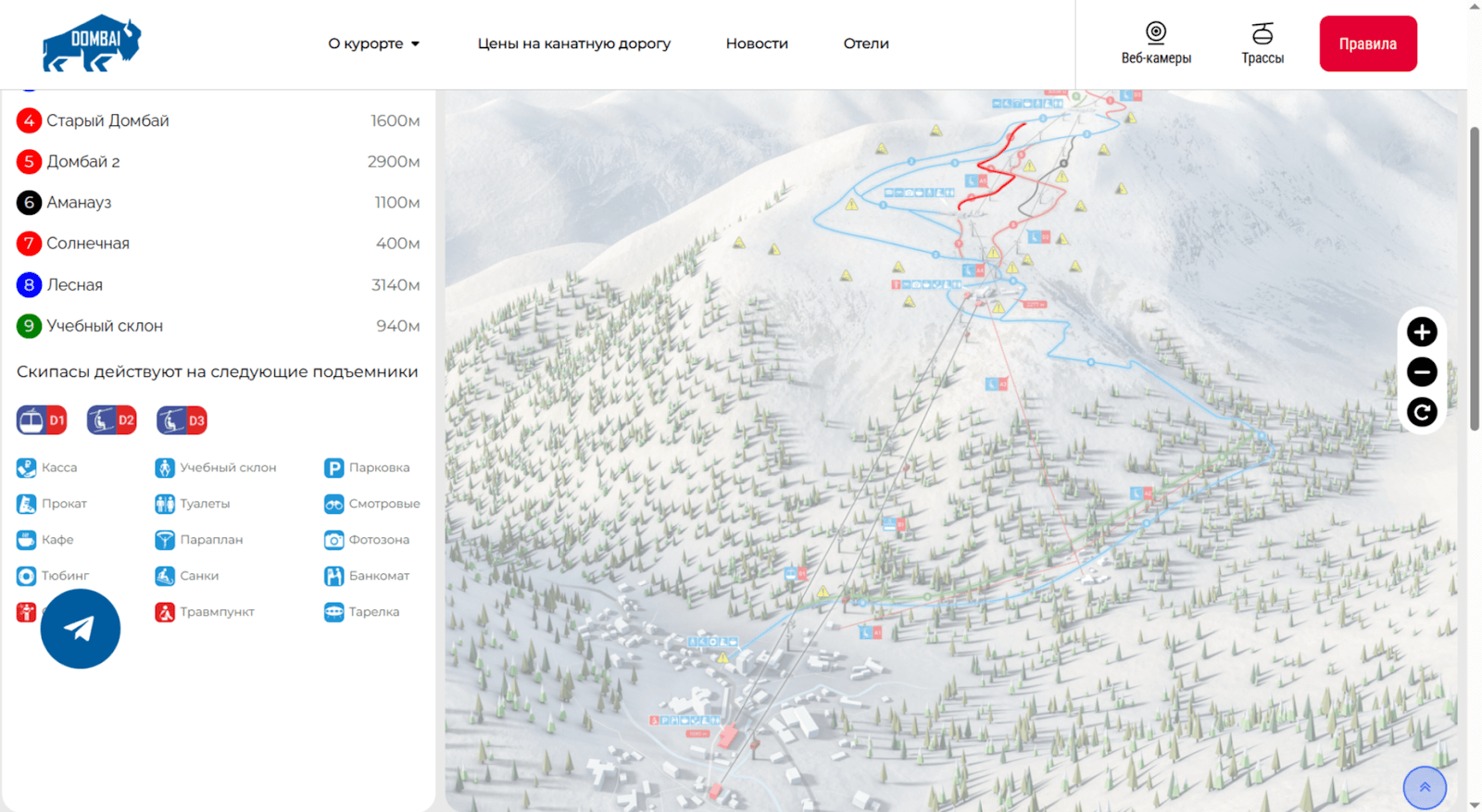Viewport: 1482px width, 812px height.
Task: Select the D2 chairlift badge
Action: pyautogui.click(x=112, y=420)
